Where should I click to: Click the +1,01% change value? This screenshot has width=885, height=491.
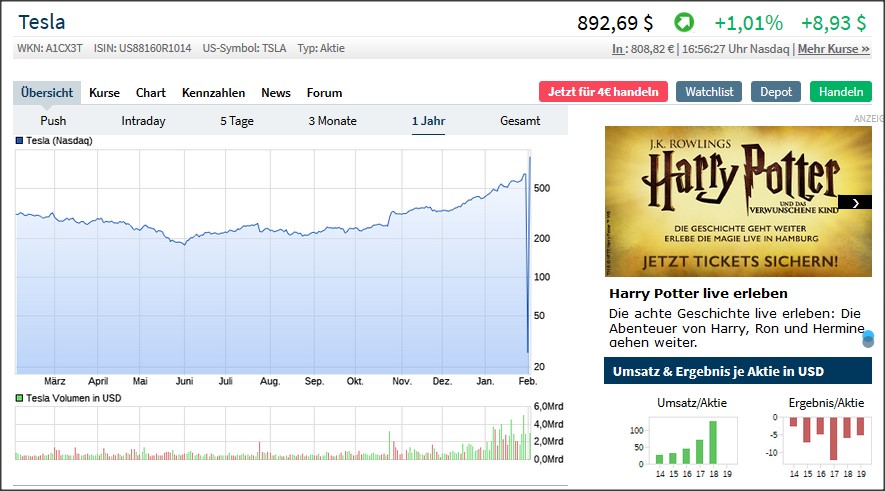749,23
